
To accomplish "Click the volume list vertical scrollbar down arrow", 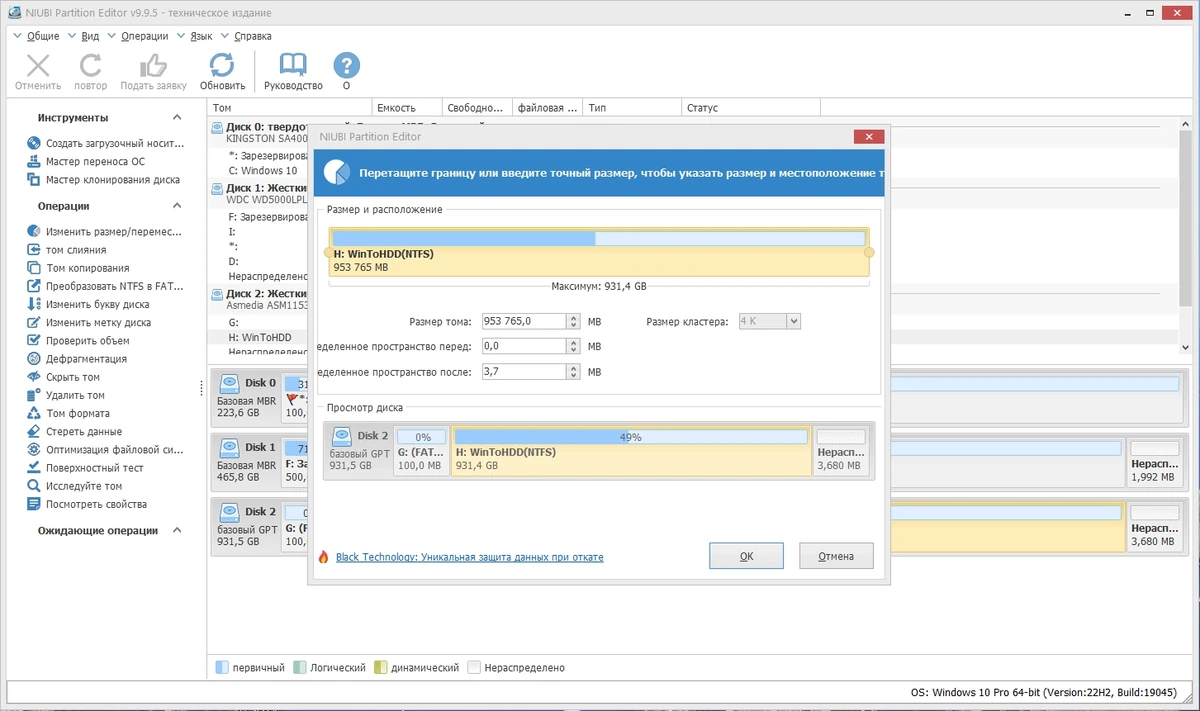I will pyautogui.click(x=1186, y=346).
